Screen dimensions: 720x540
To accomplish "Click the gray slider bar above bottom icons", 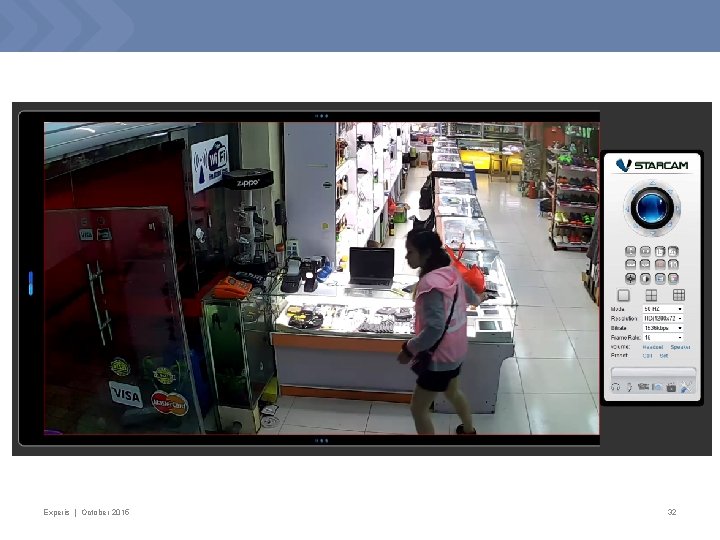I will point(653,372).
